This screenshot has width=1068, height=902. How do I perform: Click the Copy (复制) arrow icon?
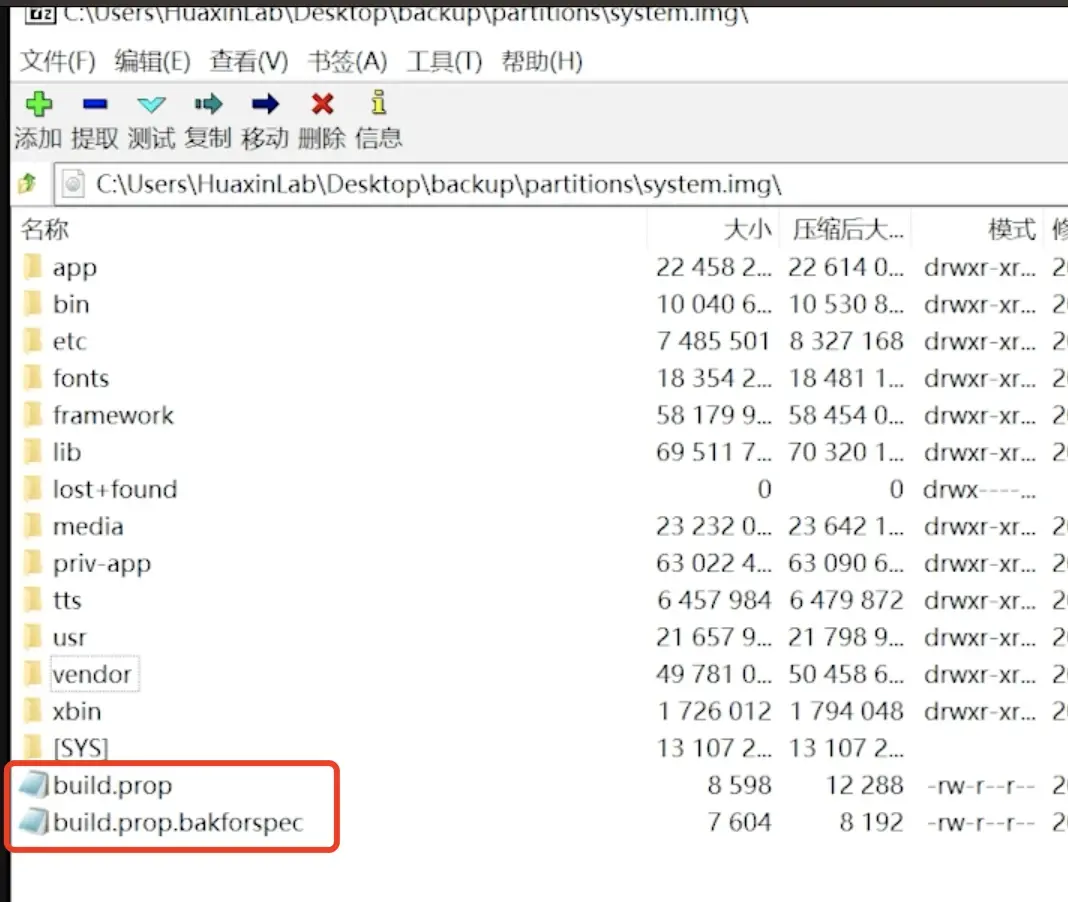click(x=208, y=103)
